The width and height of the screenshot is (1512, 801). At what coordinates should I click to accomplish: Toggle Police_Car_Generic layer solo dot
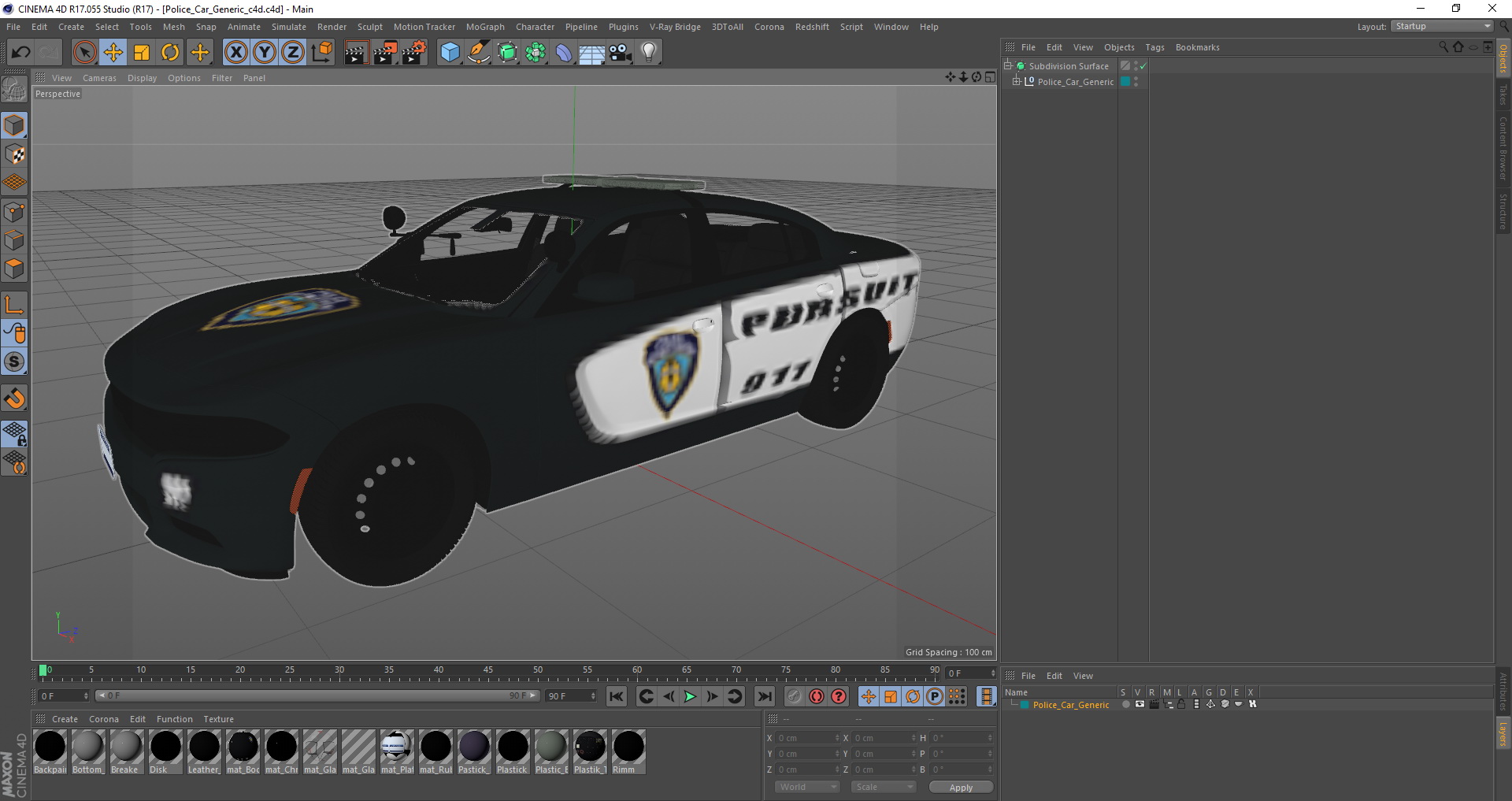[x=1125, y=704]
